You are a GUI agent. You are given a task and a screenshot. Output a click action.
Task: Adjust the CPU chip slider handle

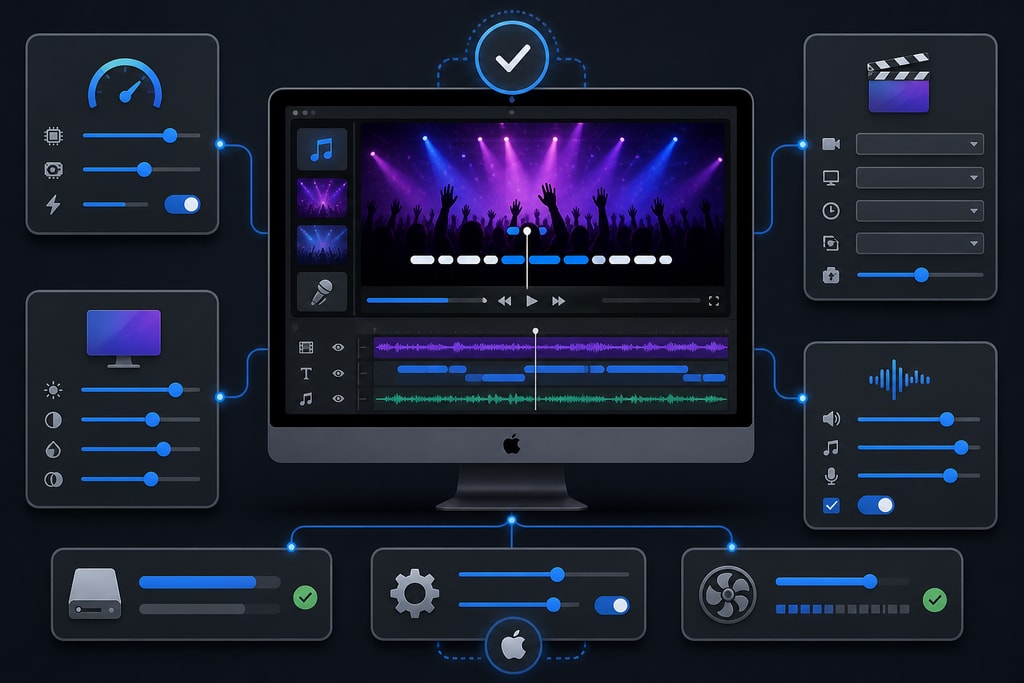click(x=170, y=135)
